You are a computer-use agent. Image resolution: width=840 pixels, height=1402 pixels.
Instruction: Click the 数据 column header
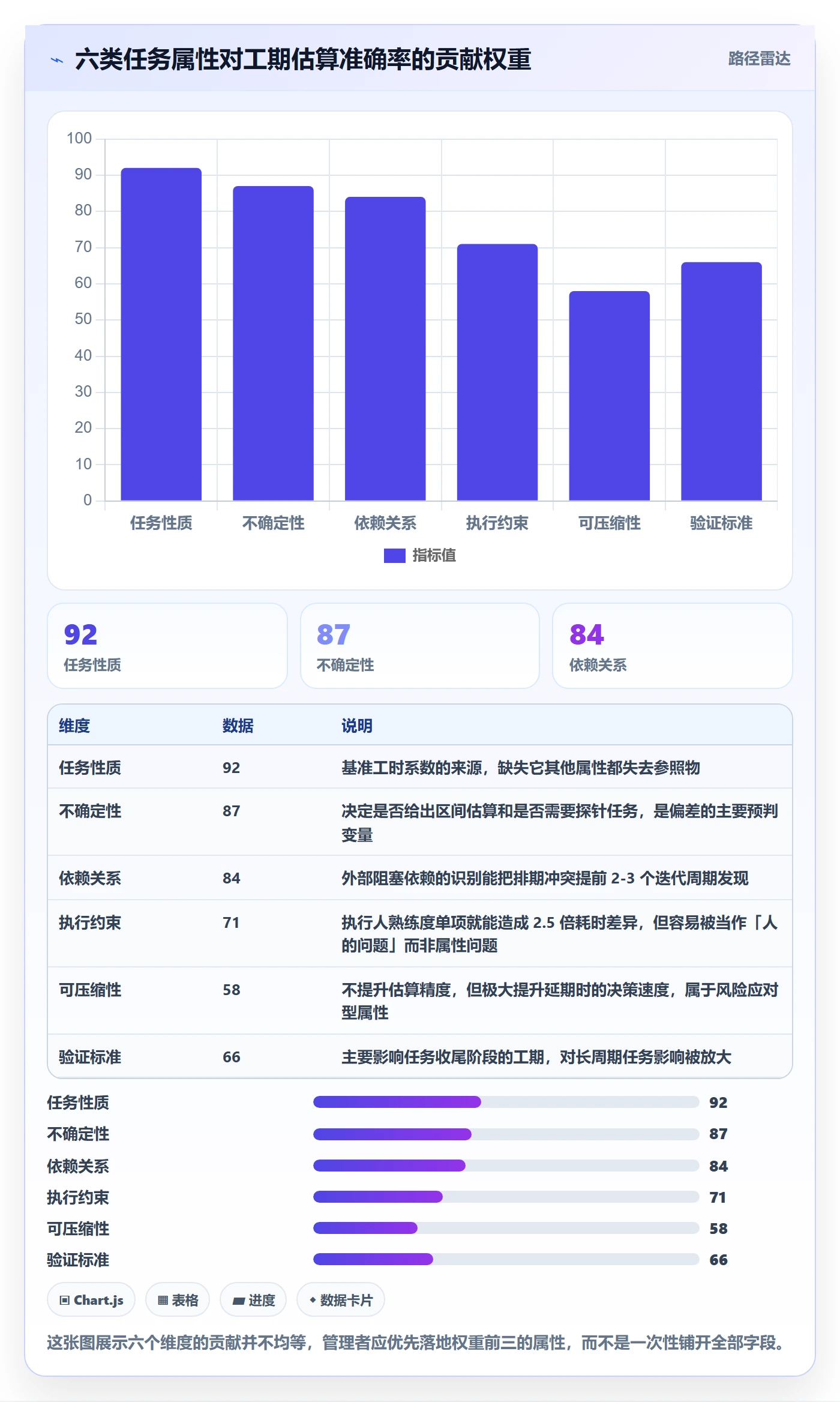click(x=238, y=726)
